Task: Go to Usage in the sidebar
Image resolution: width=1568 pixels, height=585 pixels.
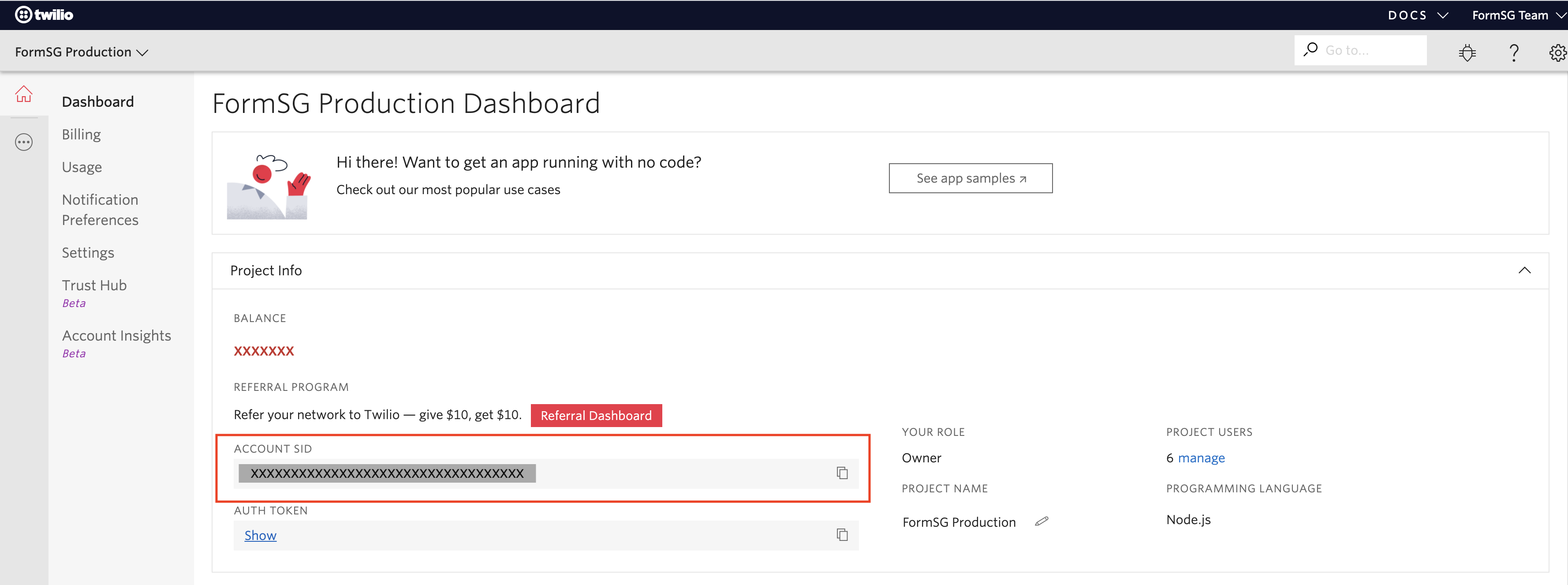Action: click(x=82, y=167)
